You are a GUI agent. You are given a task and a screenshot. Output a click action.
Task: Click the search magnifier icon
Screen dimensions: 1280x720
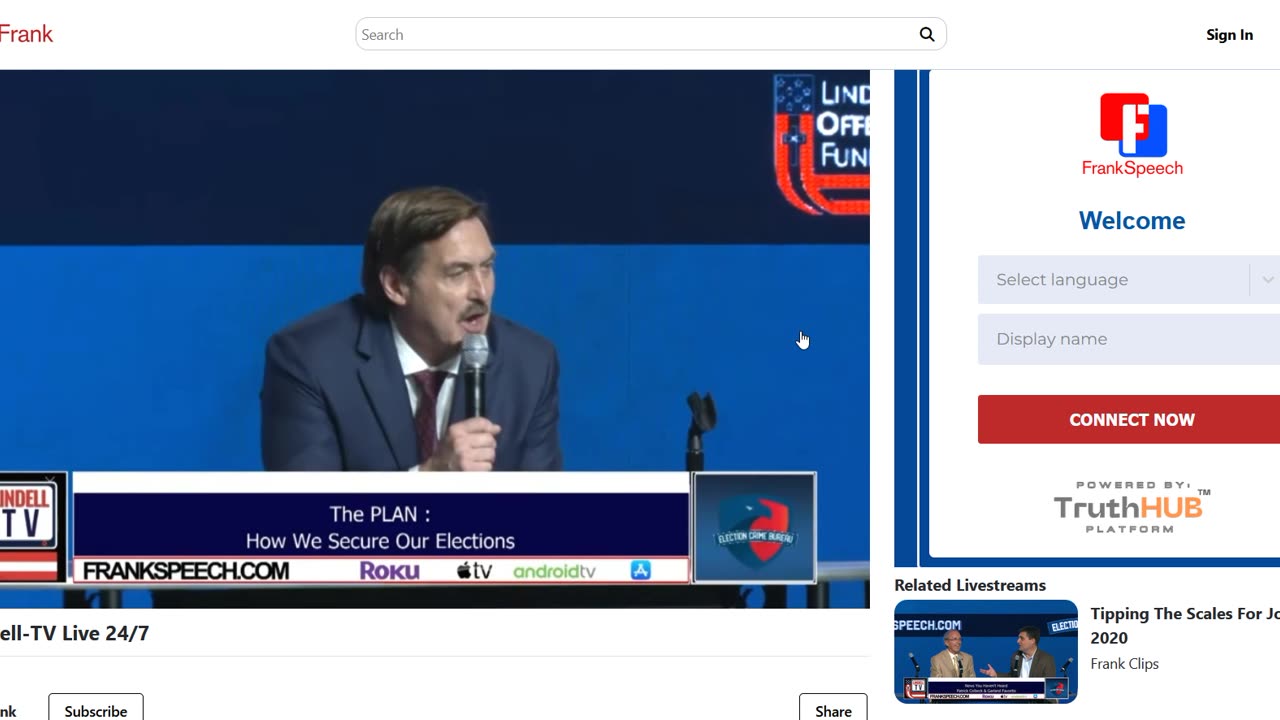point(927,34)
